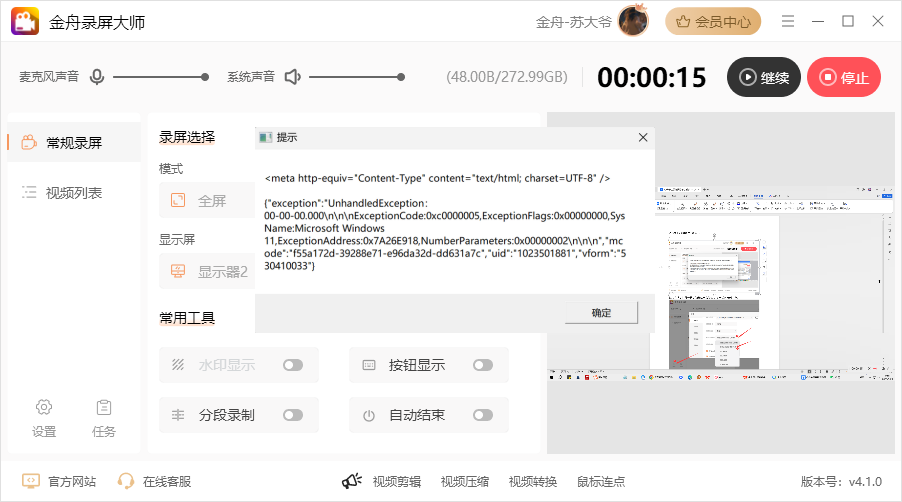Mute system sound with the speaker icon
This screenshot has height=502, width=902.
pyautogui.click(x=293, y=76)
